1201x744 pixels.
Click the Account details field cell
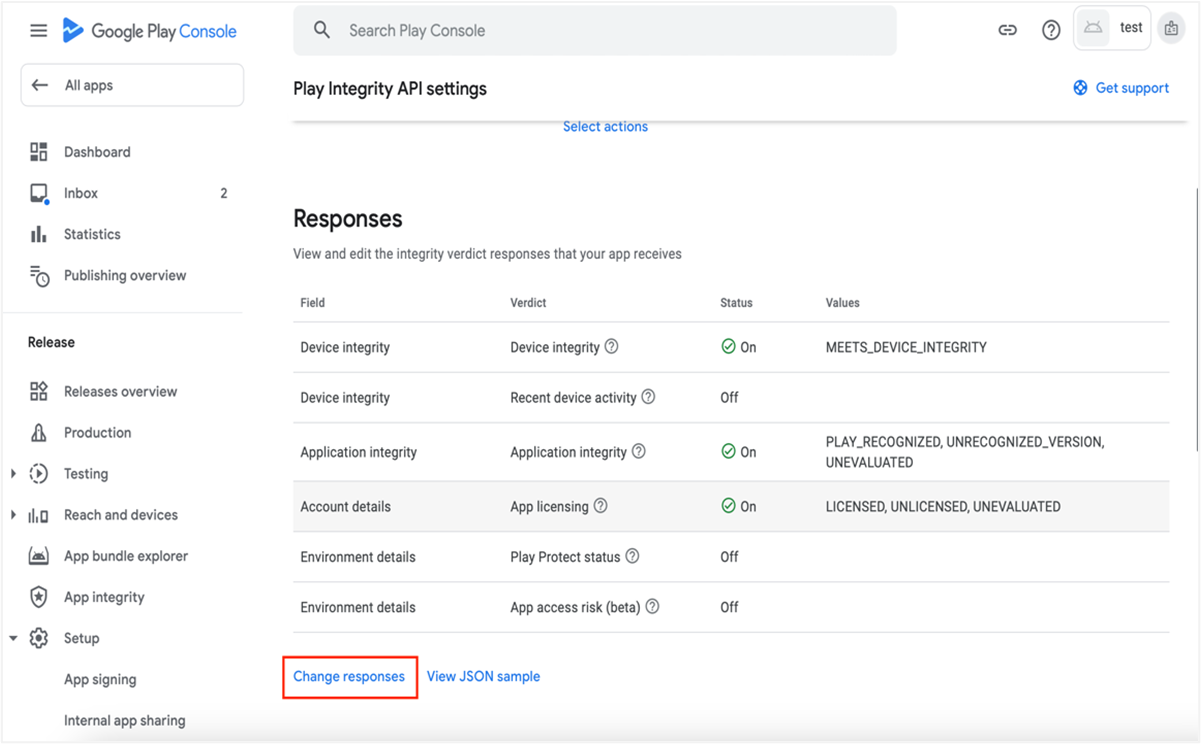(x=345, y=506)
